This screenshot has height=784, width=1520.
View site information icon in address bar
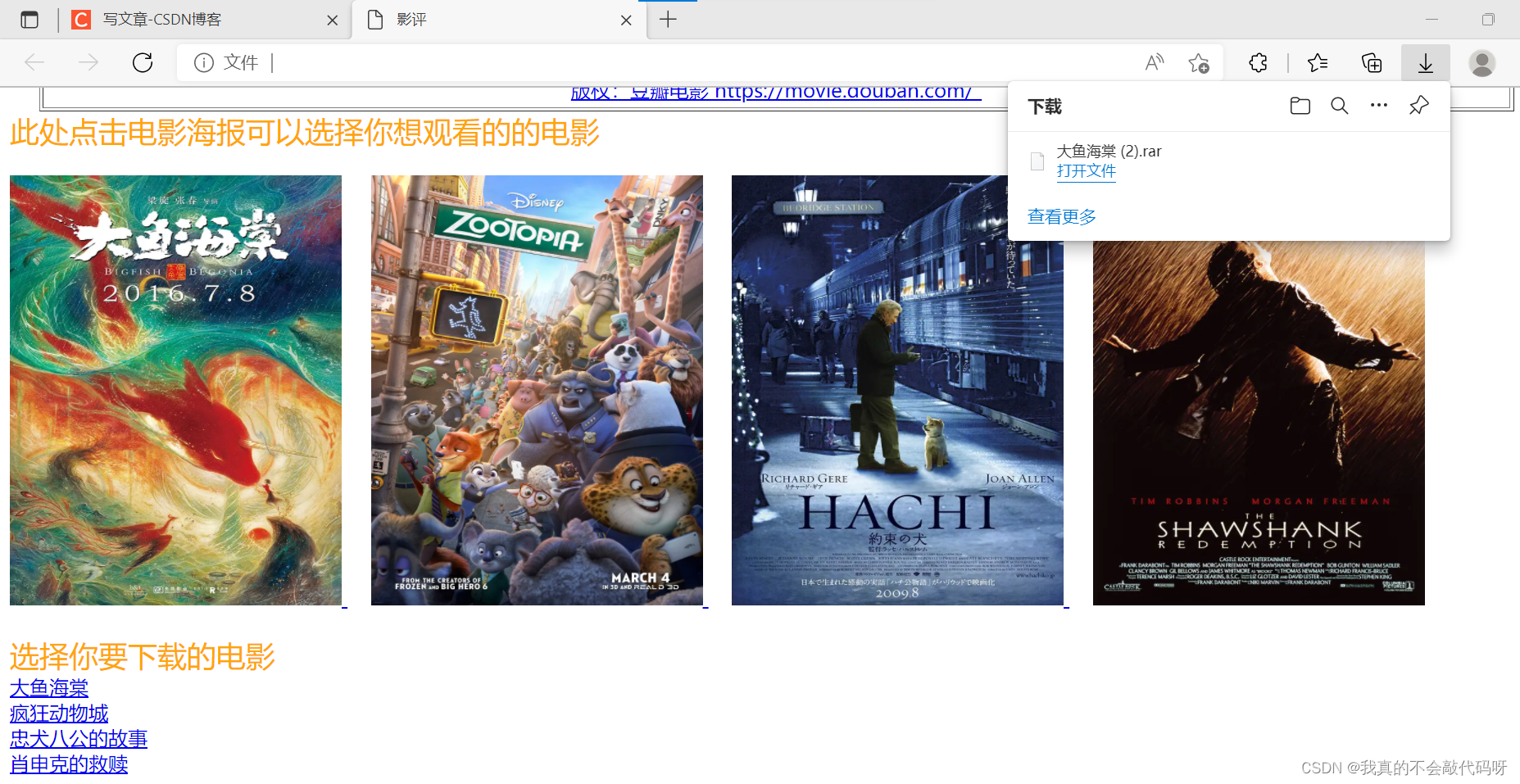[203, 62]
